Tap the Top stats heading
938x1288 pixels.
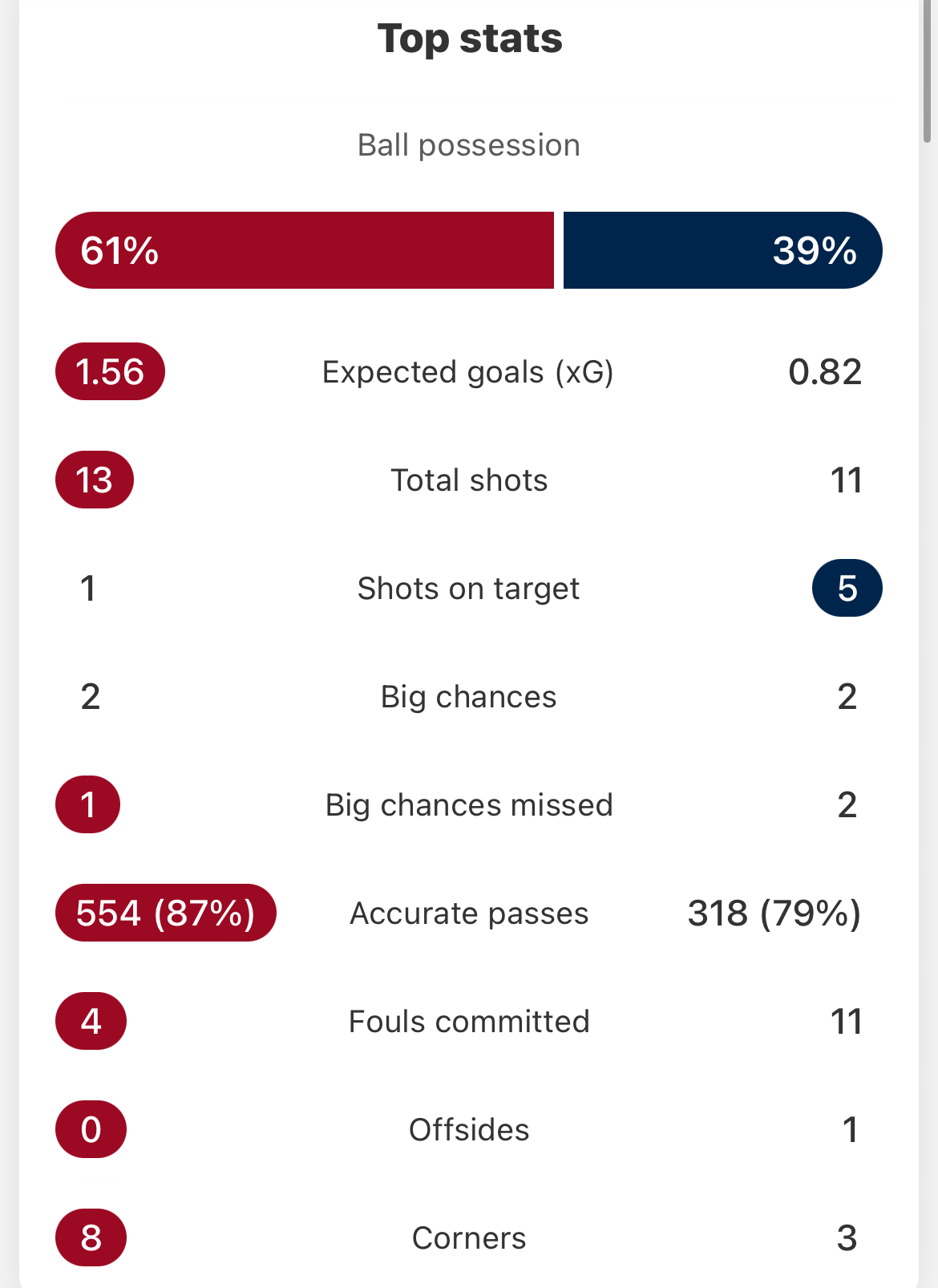point(470,38)
